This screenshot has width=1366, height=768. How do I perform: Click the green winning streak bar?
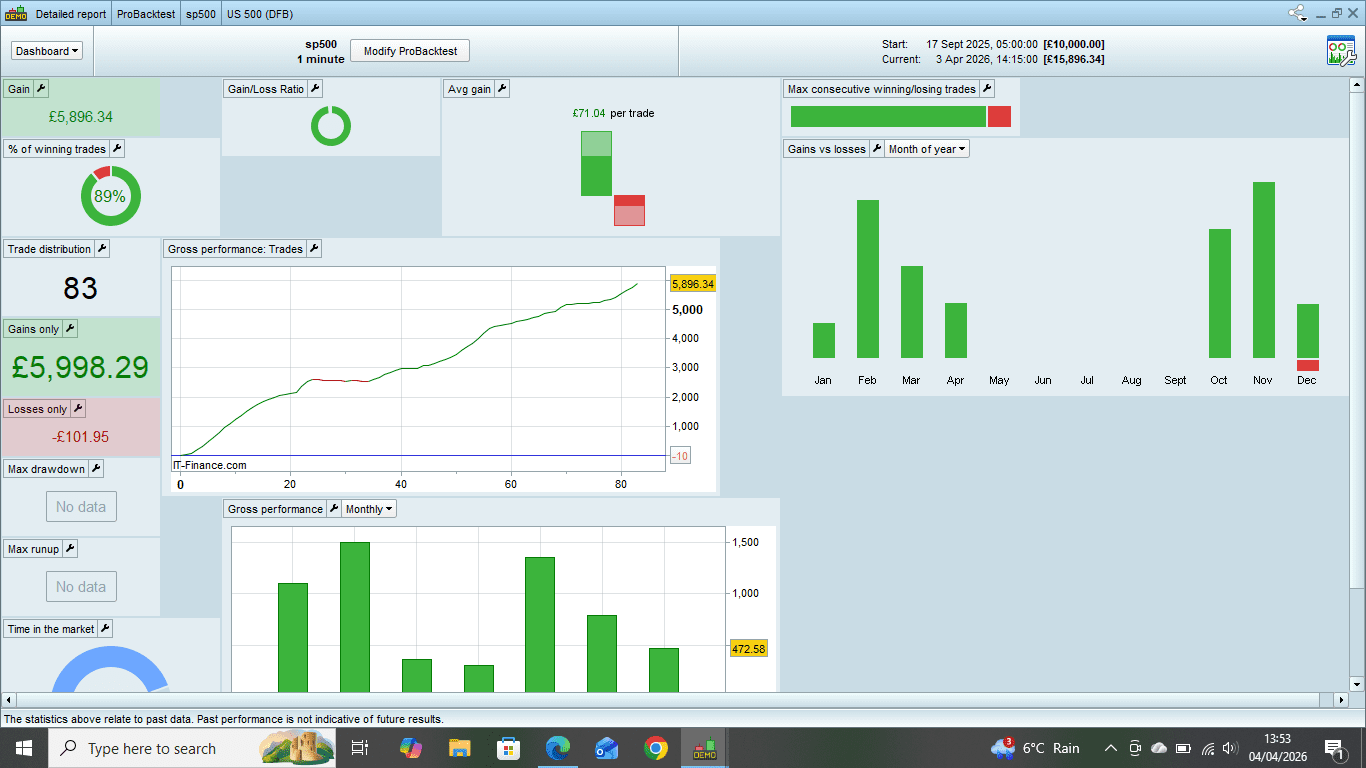pyautogui.click(x=888, y=116)
